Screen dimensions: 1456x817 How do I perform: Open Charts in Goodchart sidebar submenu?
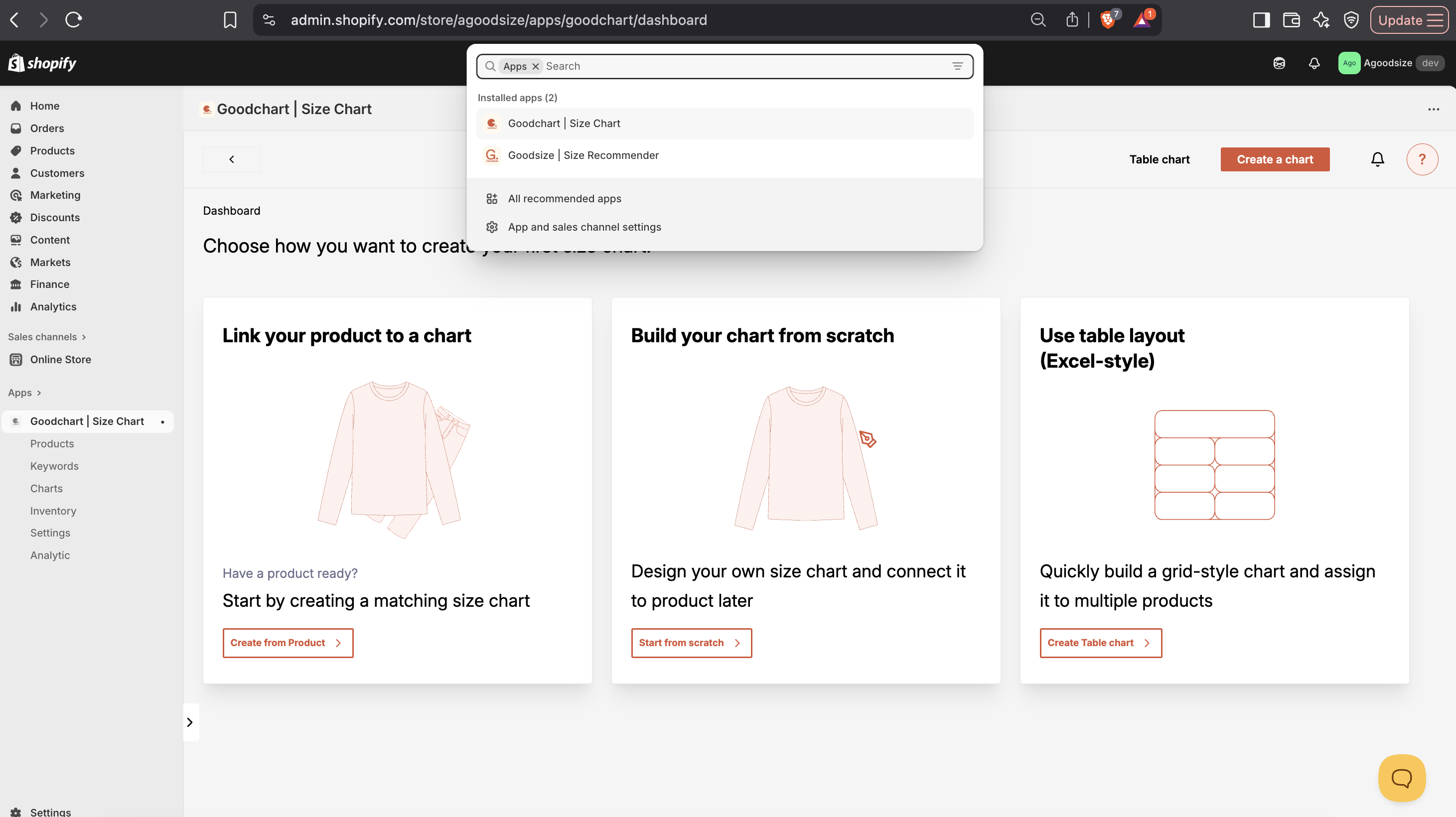coord(46,488)
